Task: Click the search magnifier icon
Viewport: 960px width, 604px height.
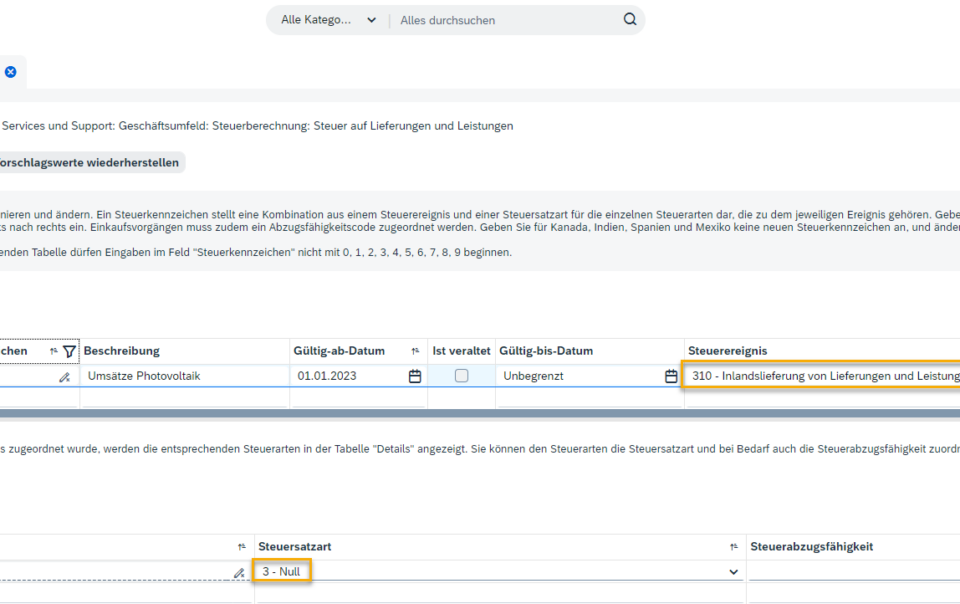Action: point(629,20)
